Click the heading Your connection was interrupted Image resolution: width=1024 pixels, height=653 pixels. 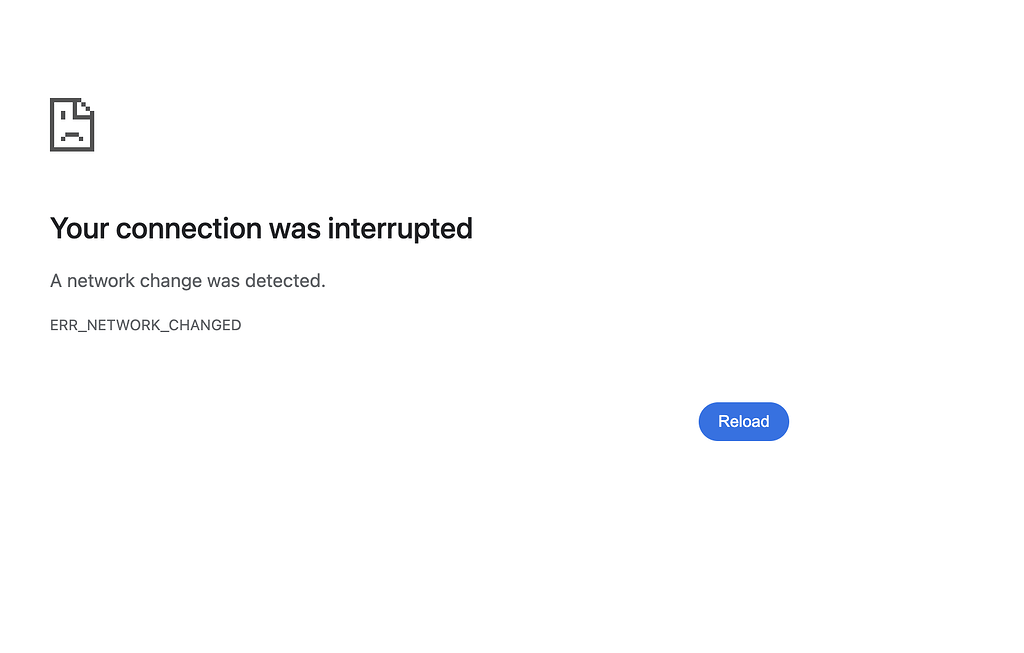coord(261,229)
